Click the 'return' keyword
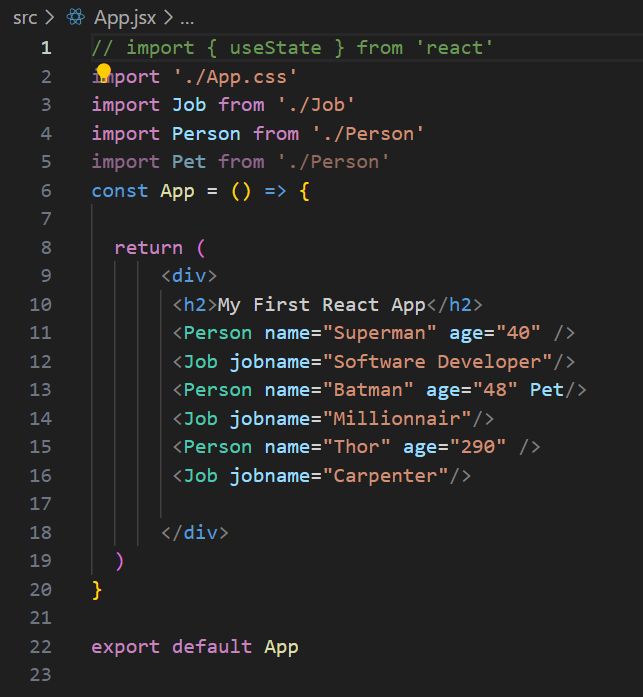Image resolution: width=643 pixels, height=697 pixels. pyautogui.click(x=148, y=248)
